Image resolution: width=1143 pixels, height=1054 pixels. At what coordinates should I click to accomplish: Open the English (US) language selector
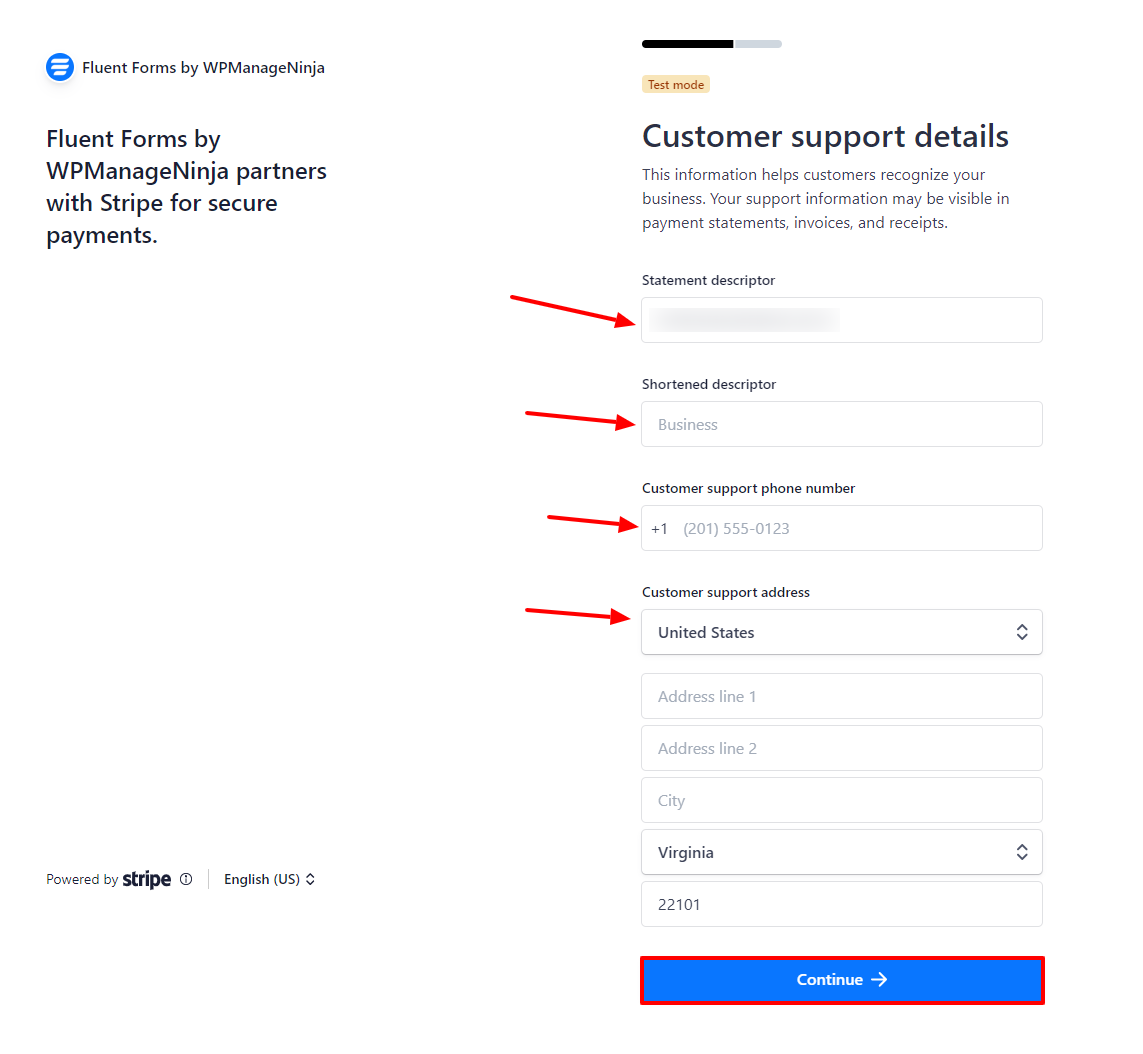coord(269,879)
